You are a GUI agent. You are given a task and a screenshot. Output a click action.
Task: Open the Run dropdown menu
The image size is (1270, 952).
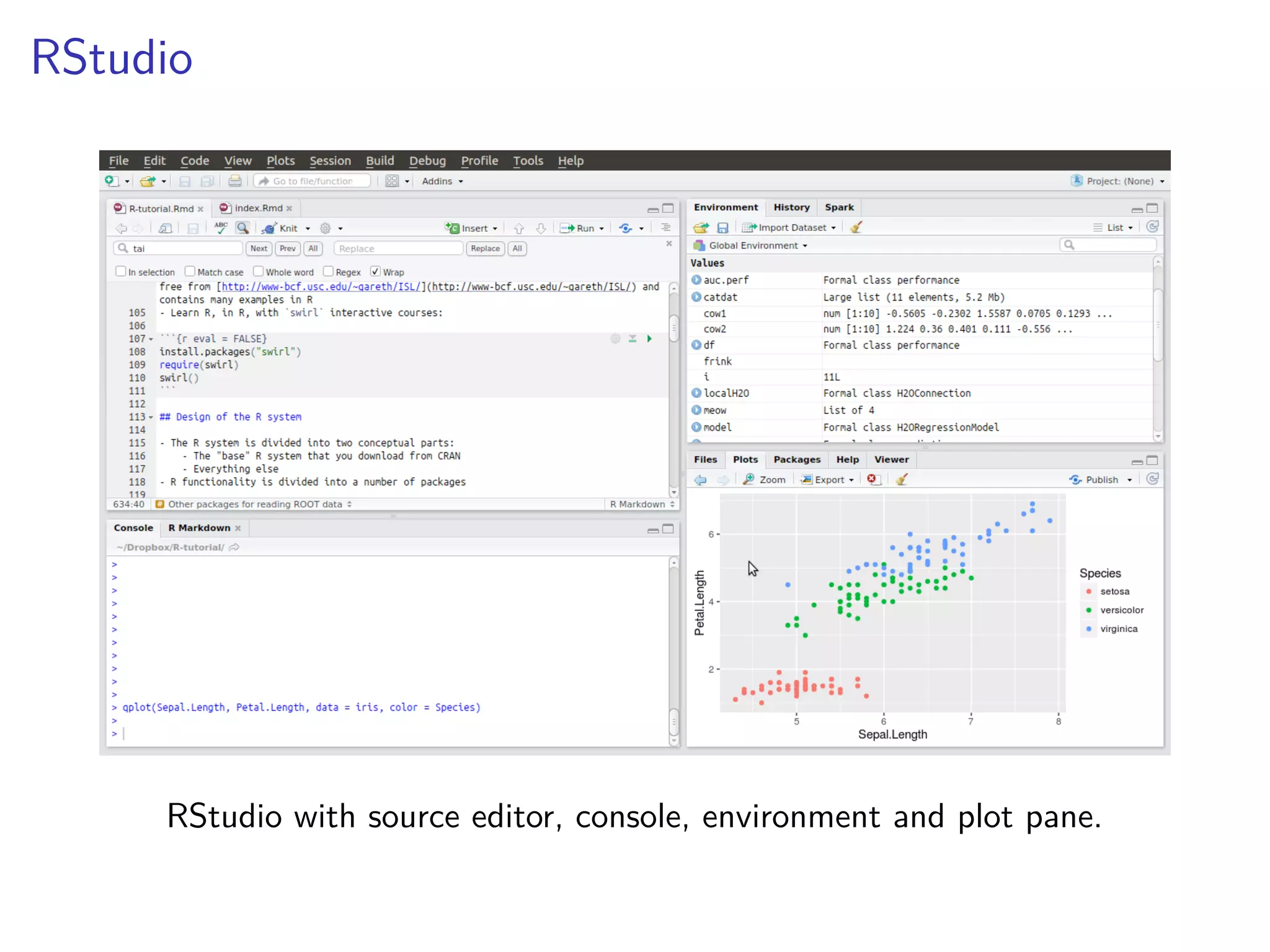point(602,229)
